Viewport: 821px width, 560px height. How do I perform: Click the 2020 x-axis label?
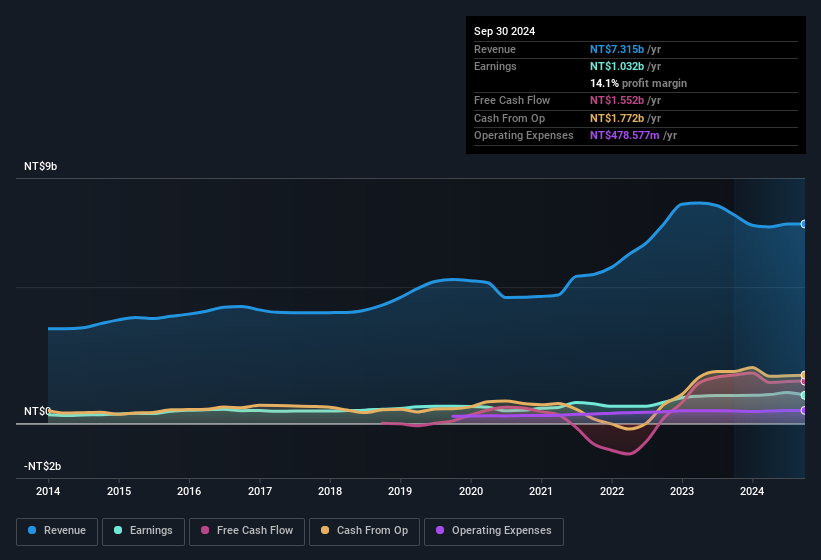[471, 491]
